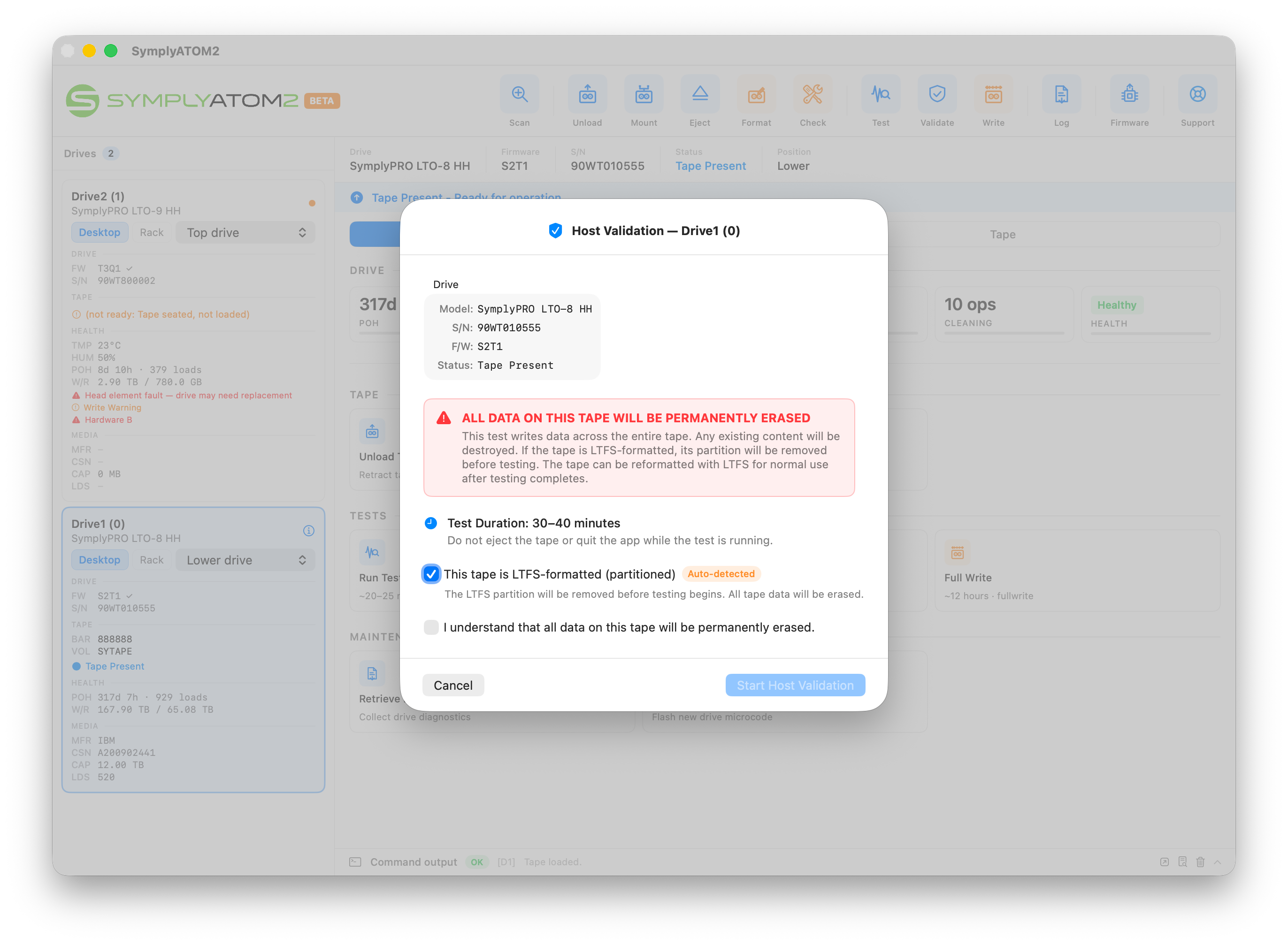Switch to the Tape tab
Image resolution: width=1288 pixels, height=945 pixels.
[x=1003, y=235]
